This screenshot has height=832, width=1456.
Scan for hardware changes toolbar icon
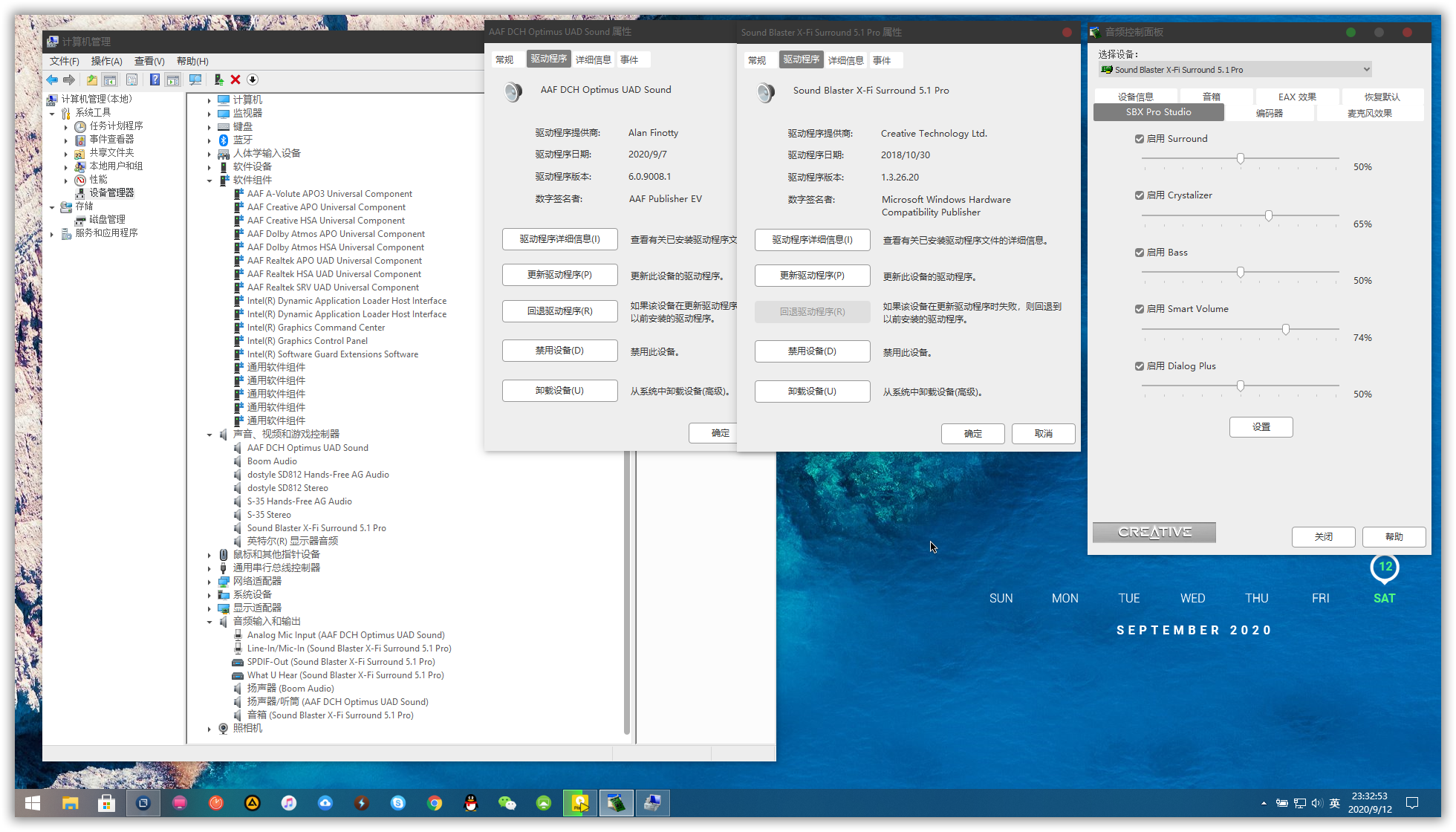[x=195, y=79]
